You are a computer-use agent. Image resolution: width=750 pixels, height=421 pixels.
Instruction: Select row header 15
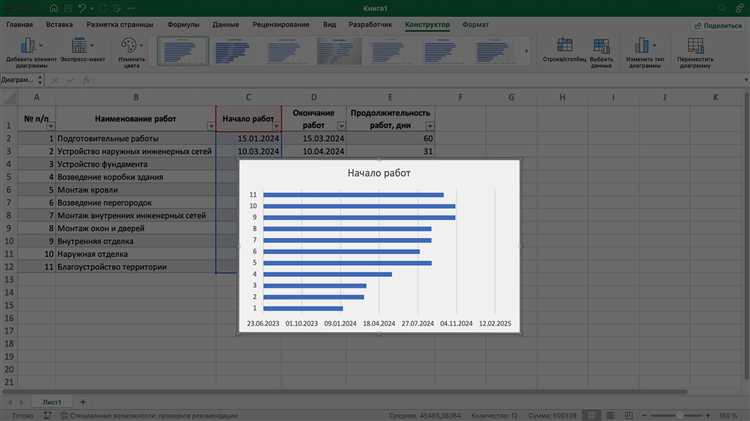pos(9,305)
